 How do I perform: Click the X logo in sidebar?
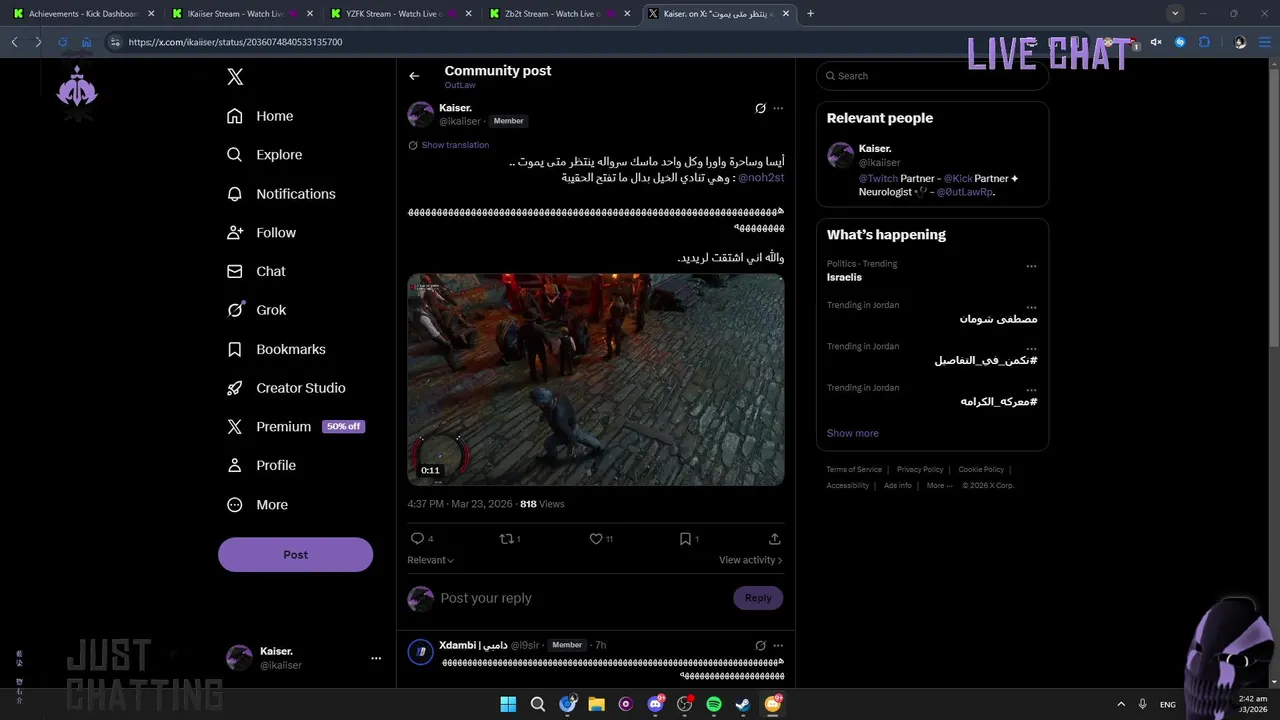coord(235,77)
